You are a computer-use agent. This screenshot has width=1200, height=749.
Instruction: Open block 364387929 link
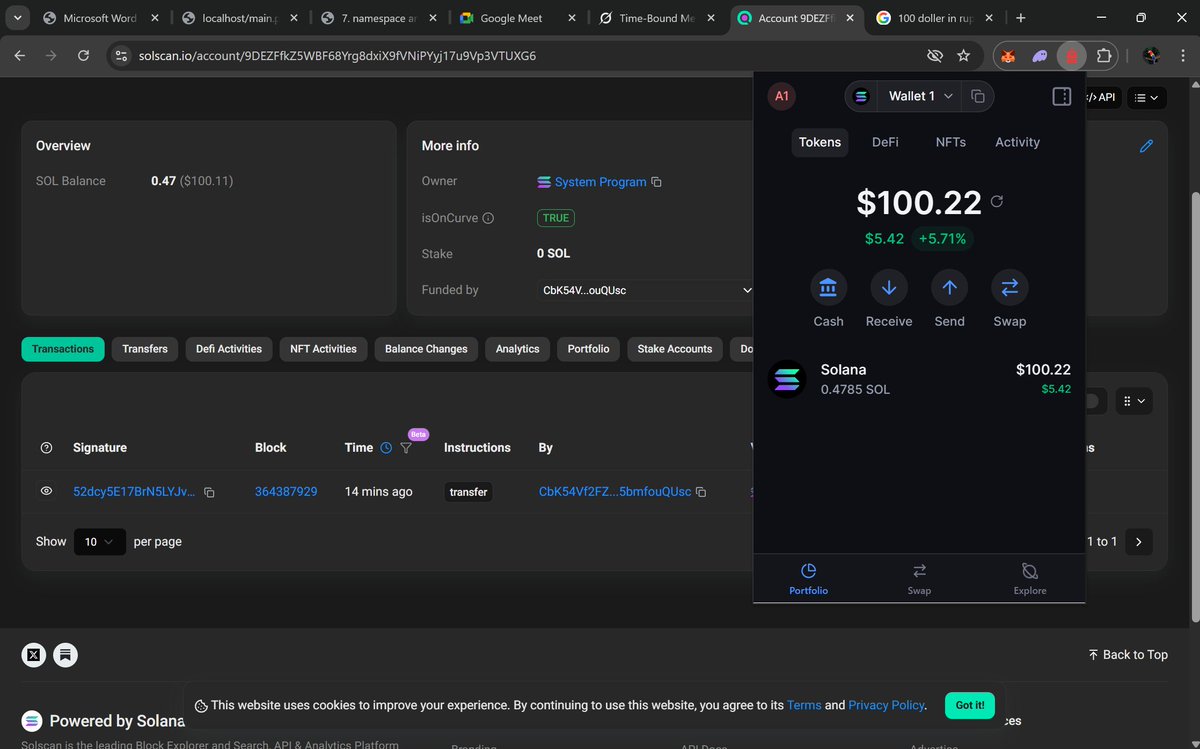tap(286, 492)
